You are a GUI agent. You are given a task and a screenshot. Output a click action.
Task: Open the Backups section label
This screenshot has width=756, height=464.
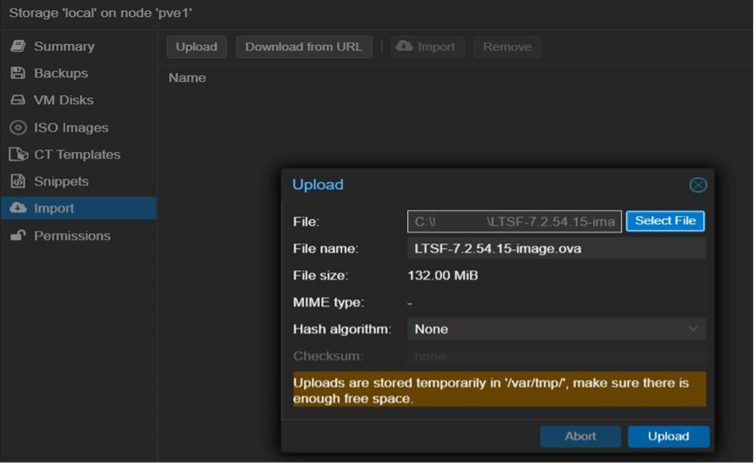(x=61, y=74)
